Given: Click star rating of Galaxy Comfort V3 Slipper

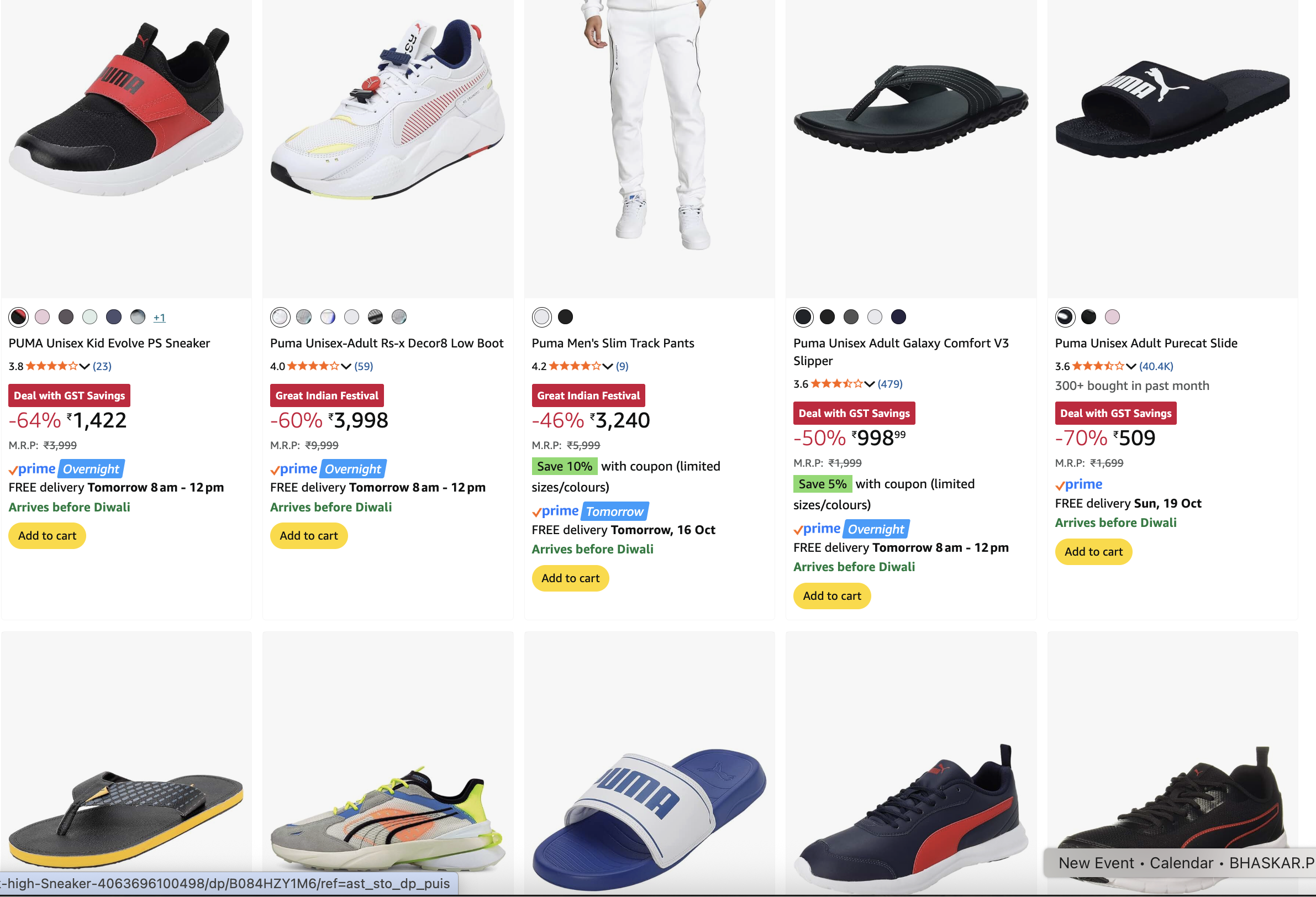Looking at the screenshot, I should tap(836, 384).
